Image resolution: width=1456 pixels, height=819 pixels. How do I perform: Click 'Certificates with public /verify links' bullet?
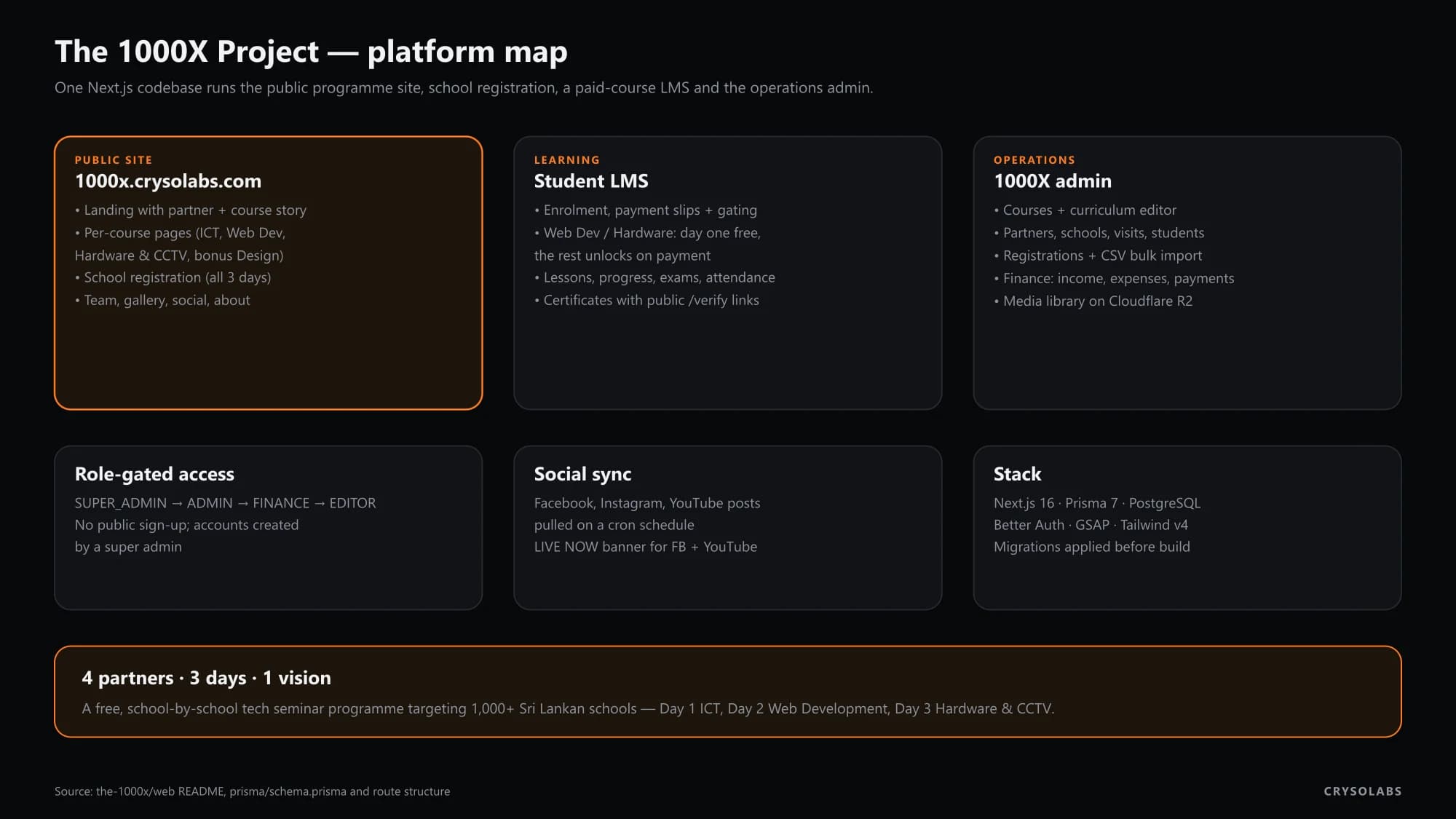point(646,300)
